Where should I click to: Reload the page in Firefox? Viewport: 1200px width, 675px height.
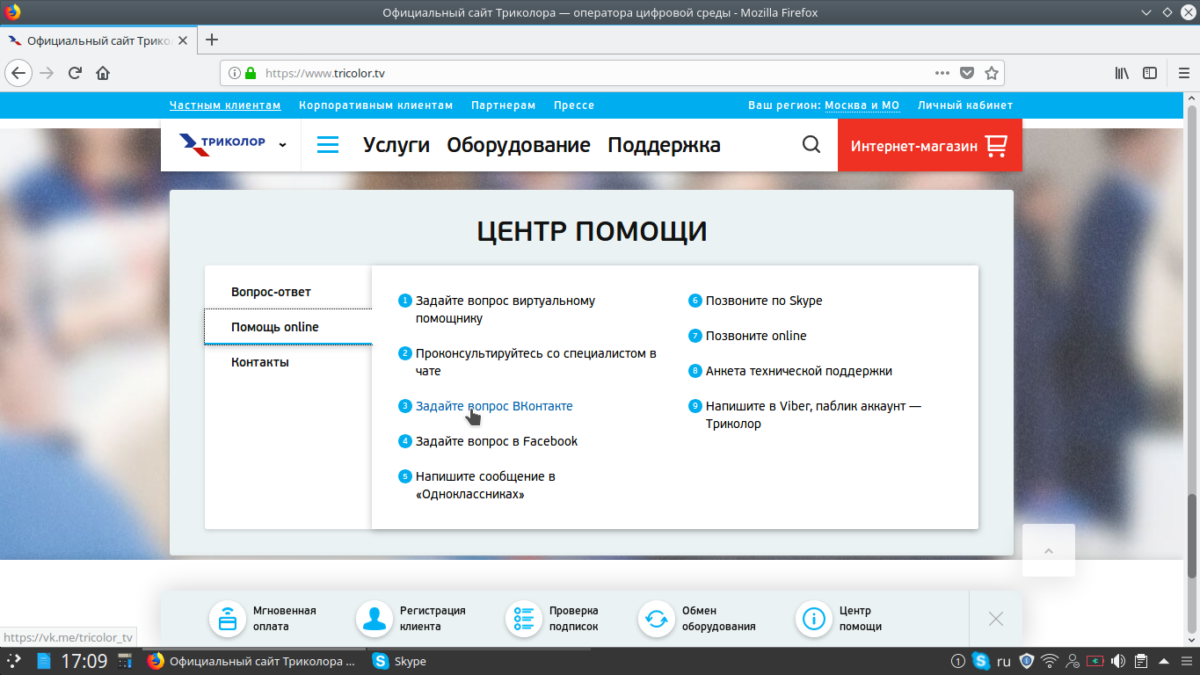pyautogui.click(x=75, y=73)
